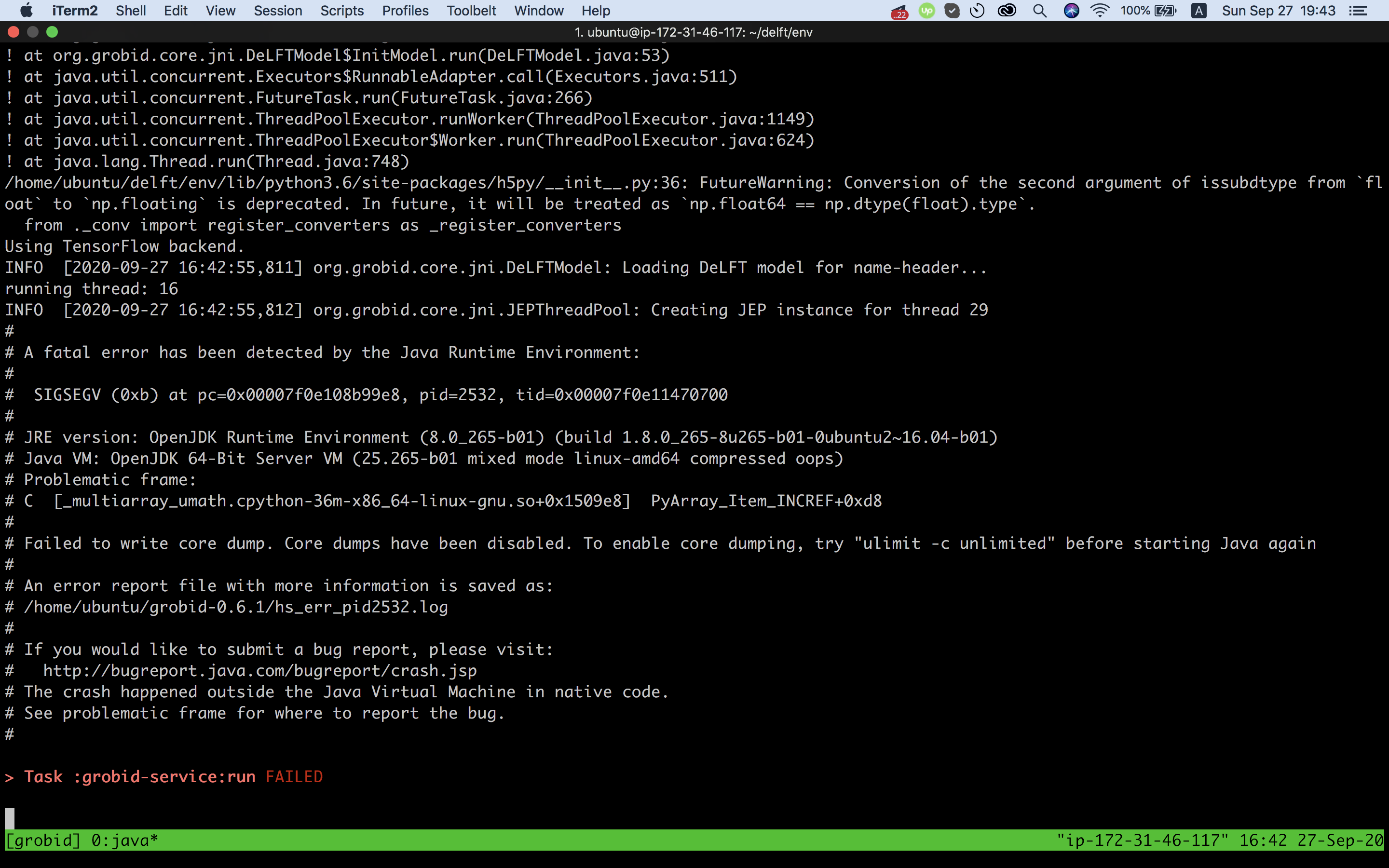Open the Adobe Creative Cloud menu bar icon
Viewport: 1389px width, 868px height.
pos(1008,10)
